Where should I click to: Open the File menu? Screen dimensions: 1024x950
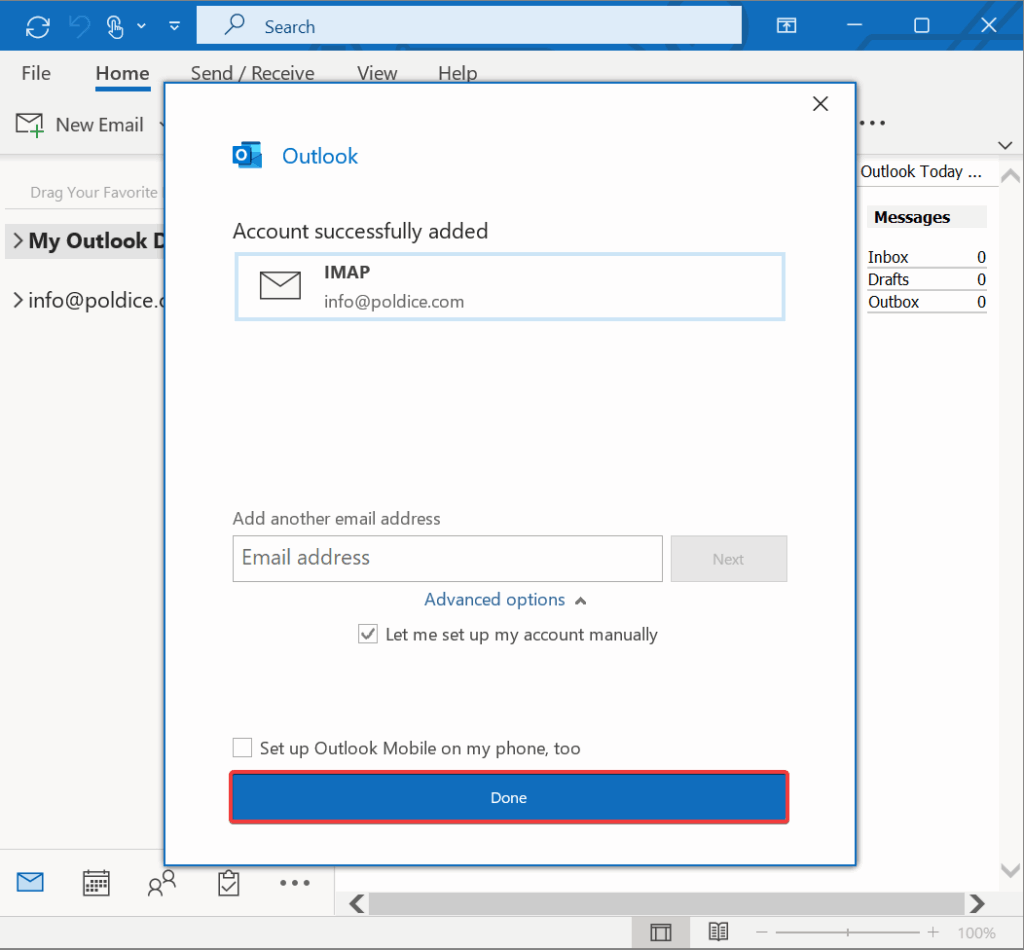36,73
